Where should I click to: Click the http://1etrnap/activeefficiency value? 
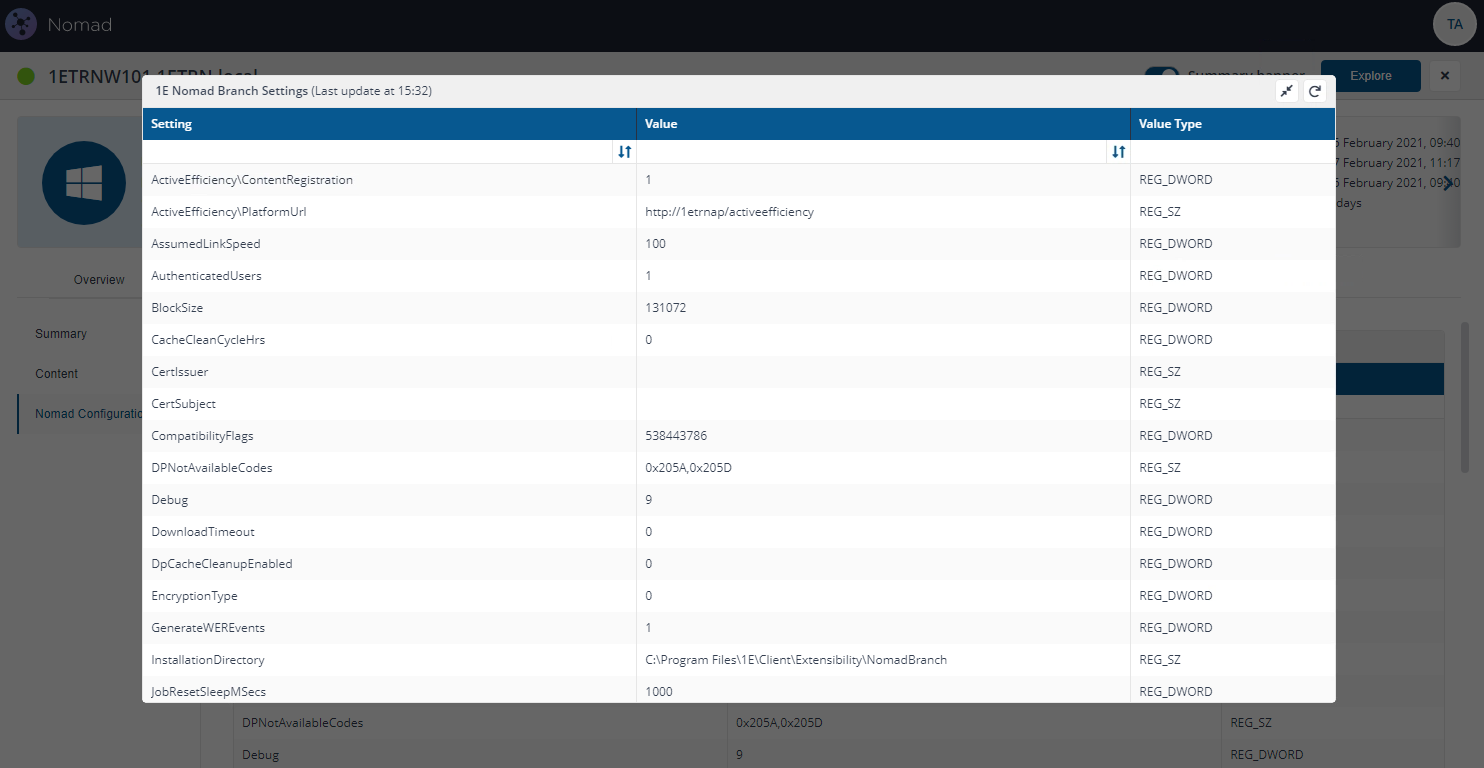(729, 212)
